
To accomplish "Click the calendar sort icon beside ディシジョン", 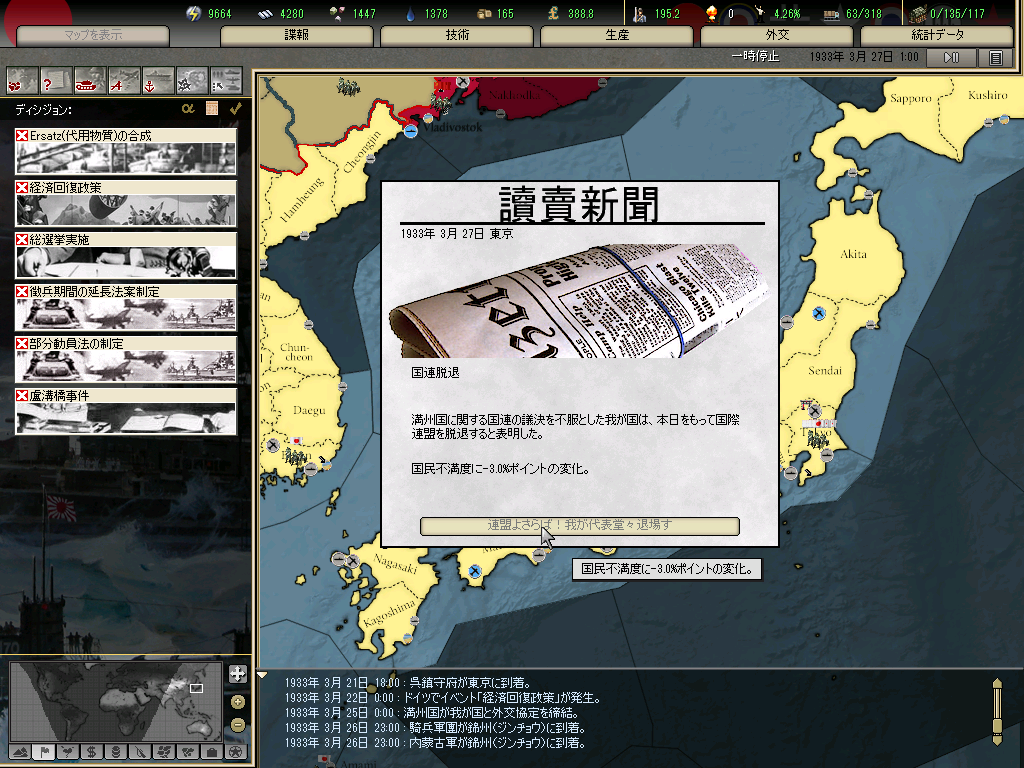I will coord(212,108).
